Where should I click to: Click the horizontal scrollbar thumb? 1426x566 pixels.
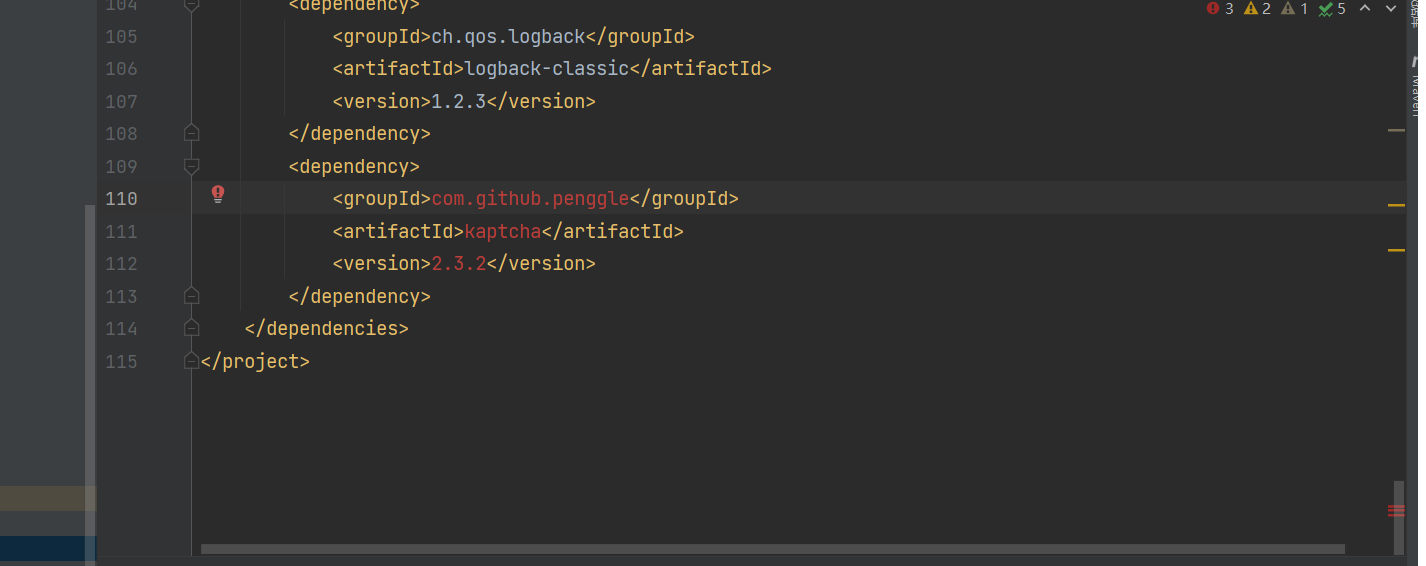pos(772,549)
